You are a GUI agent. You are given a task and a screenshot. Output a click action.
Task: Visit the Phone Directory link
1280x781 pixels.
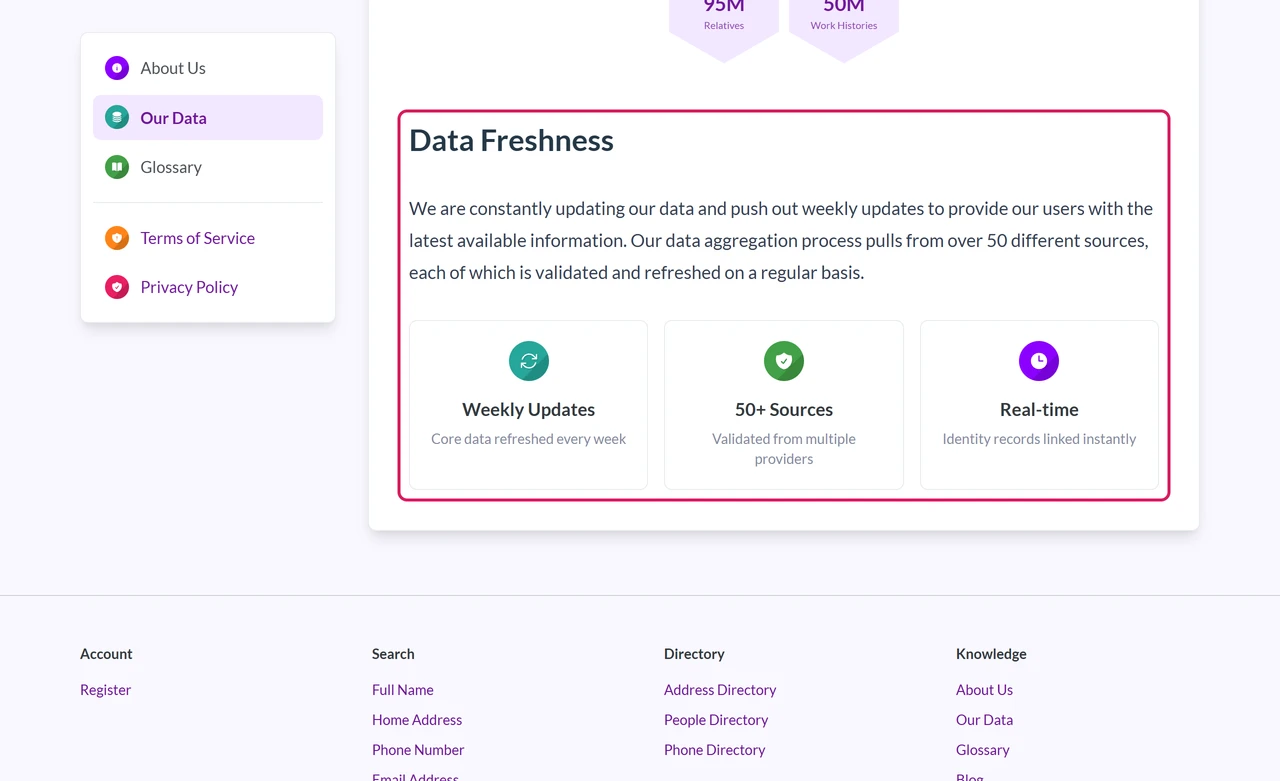click(715, 750)
